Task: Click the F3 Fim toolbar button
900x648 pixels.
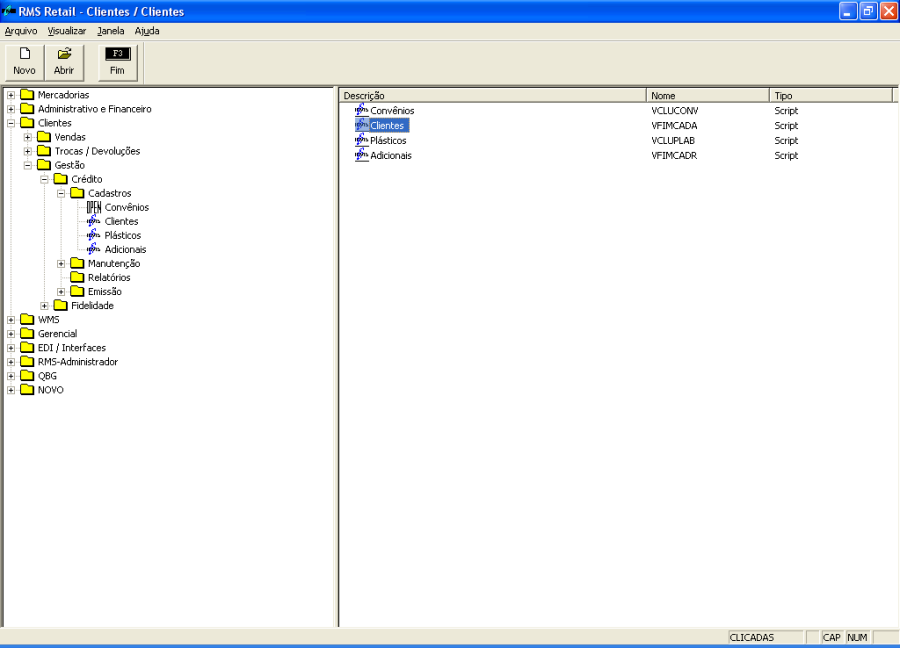Action: click(117, 62)
